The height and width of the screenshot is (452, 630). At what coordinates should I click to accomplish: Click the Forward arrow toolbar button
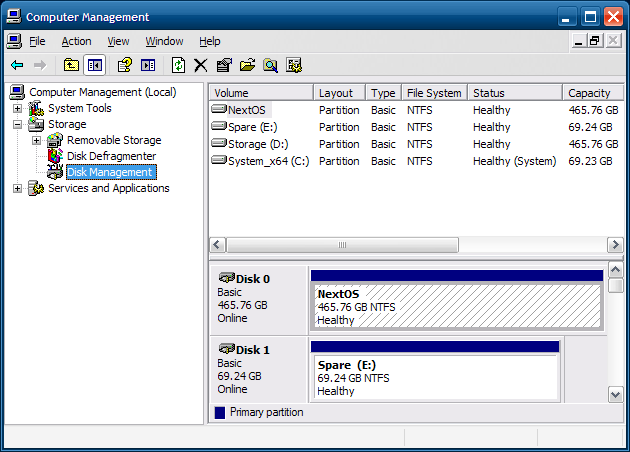[x=40, y=65]
